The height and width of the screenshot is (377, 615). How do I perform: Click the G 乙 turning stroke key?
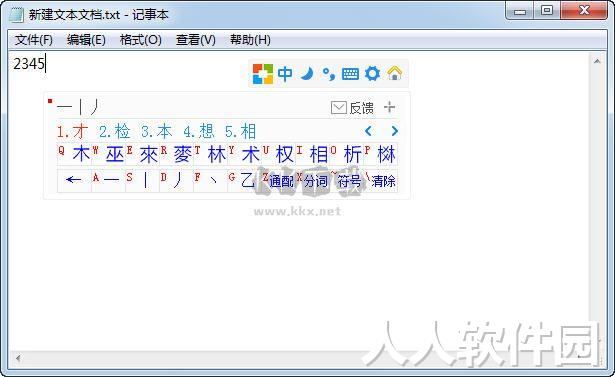(x=245, y=180)
